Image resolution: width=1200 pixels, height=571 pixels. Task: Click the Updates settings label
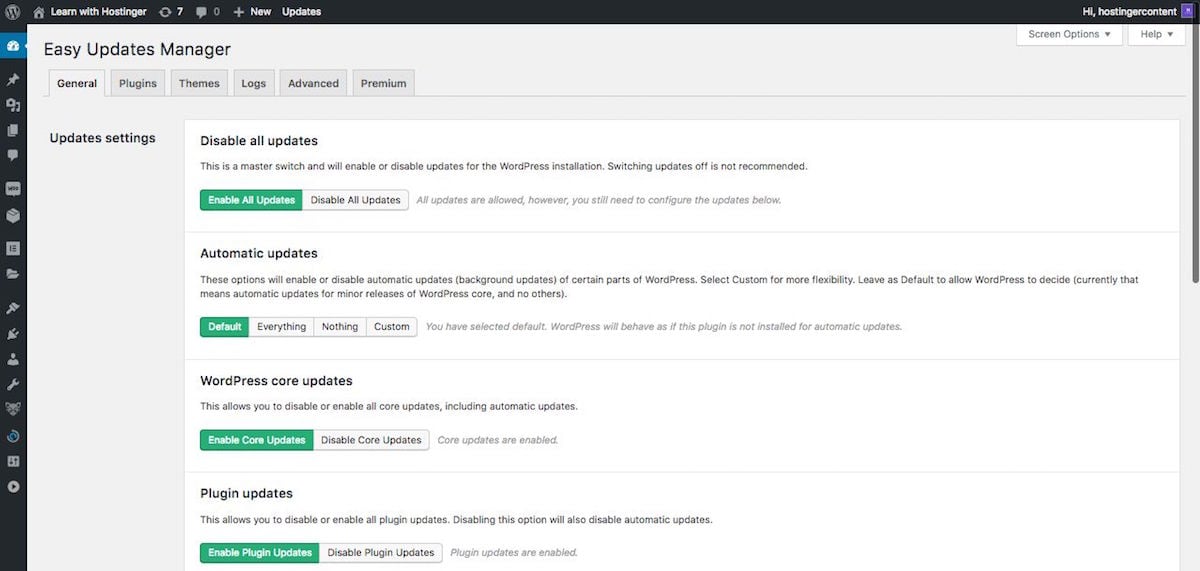point(102,138)
